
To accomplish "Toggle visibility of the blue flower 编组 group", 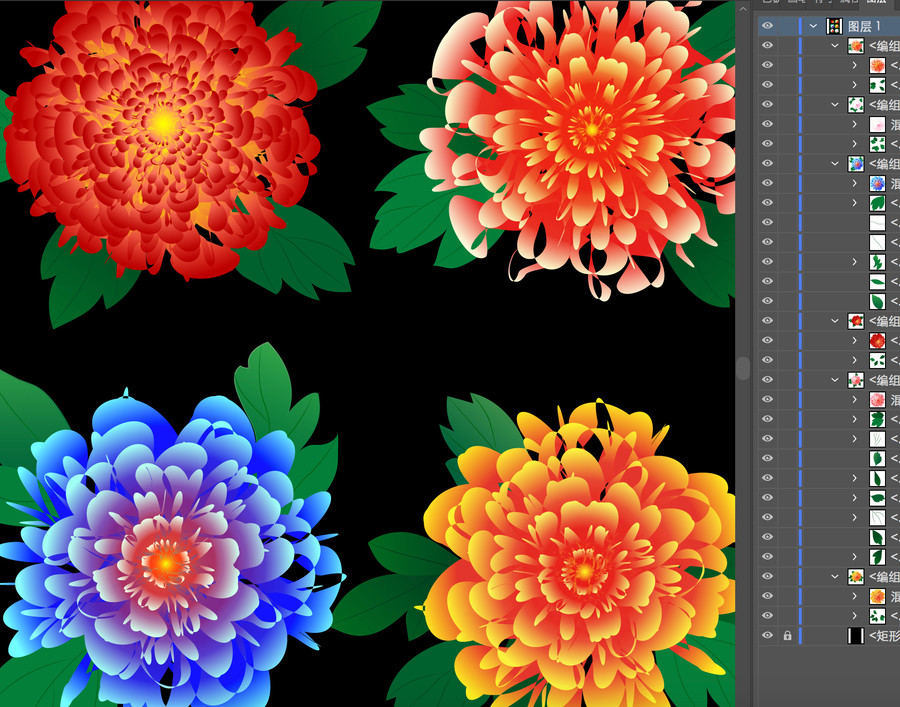I will point(767,163).
